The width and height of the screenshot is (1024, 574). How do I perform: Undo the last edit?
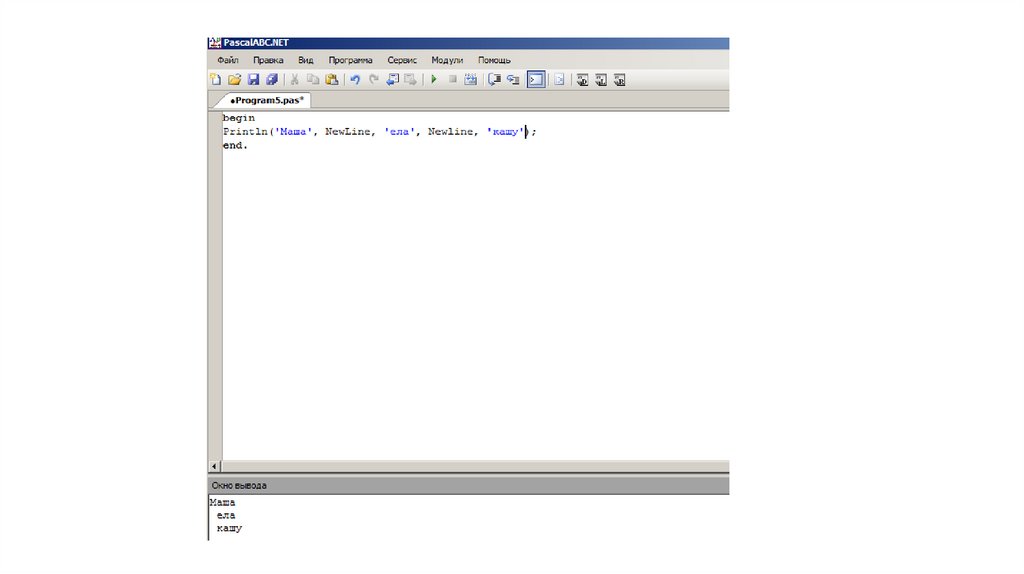pyautogui.click(x=355, y=80)
